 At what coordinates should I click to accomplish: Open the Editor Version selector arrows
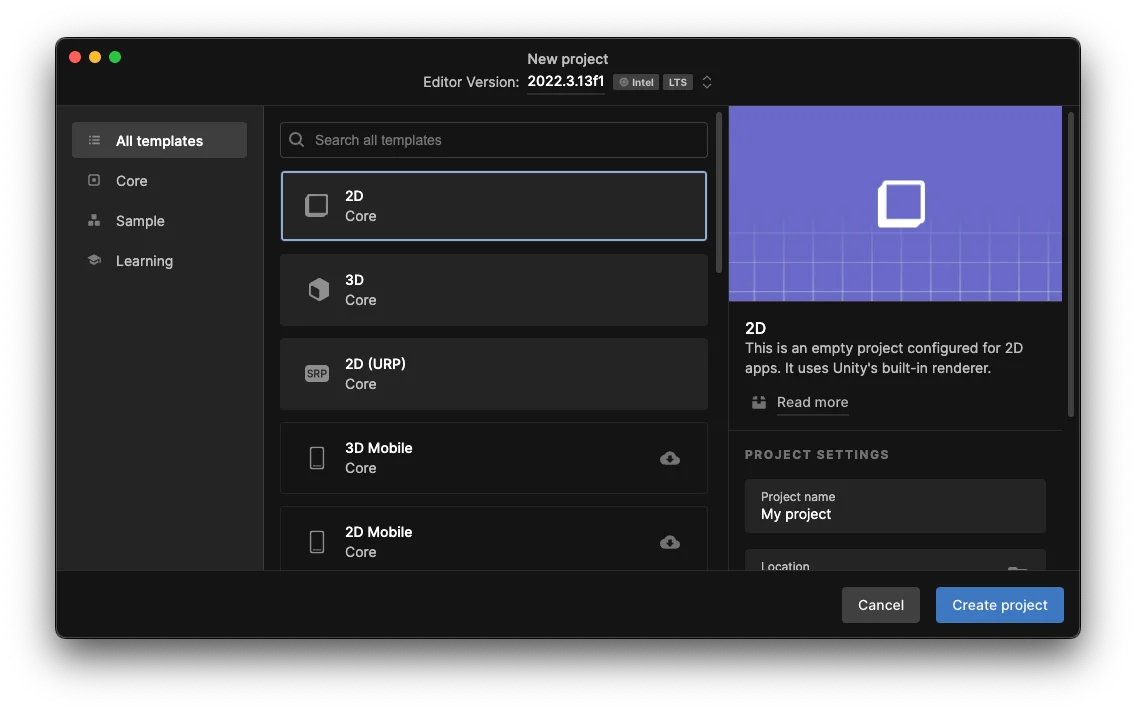point(707,82)
